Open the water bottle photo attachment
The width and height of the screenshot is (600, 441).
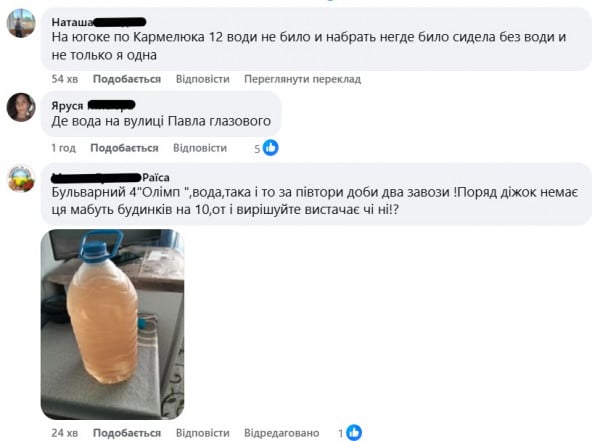click(x=112, y=324)
